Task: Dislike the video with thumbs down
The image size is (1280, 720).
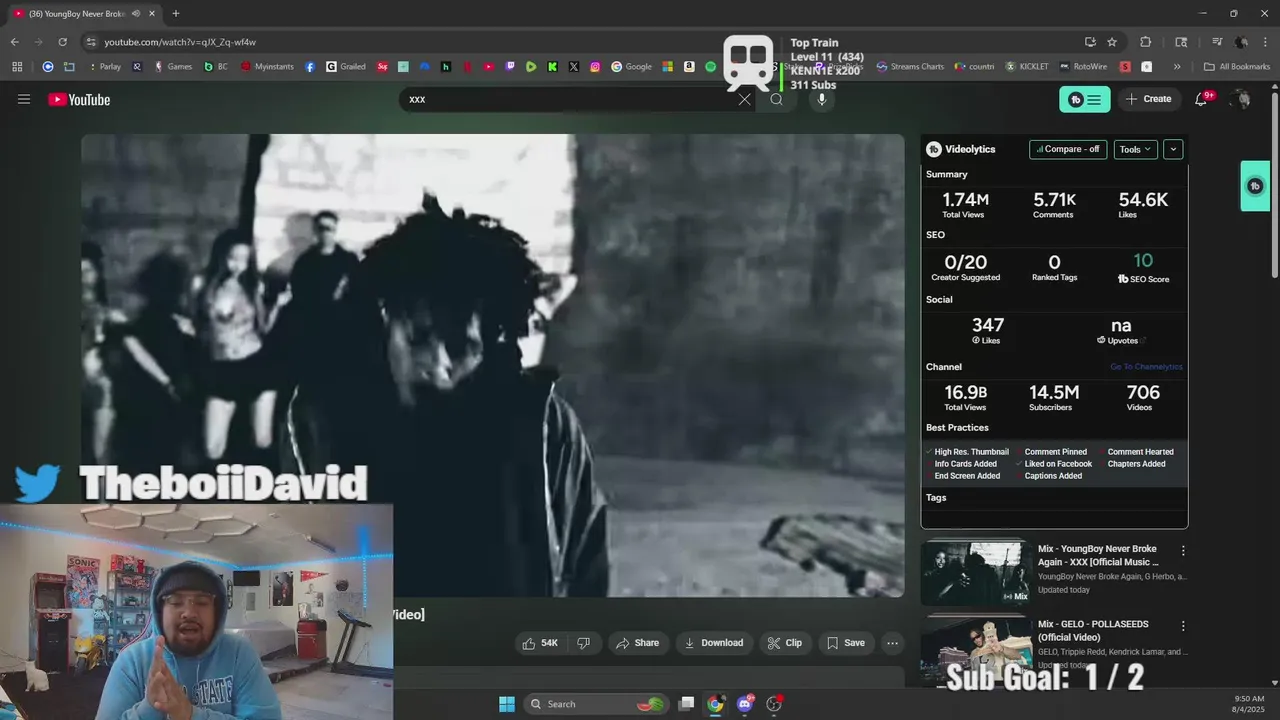Action: click(x=584, y=643)
